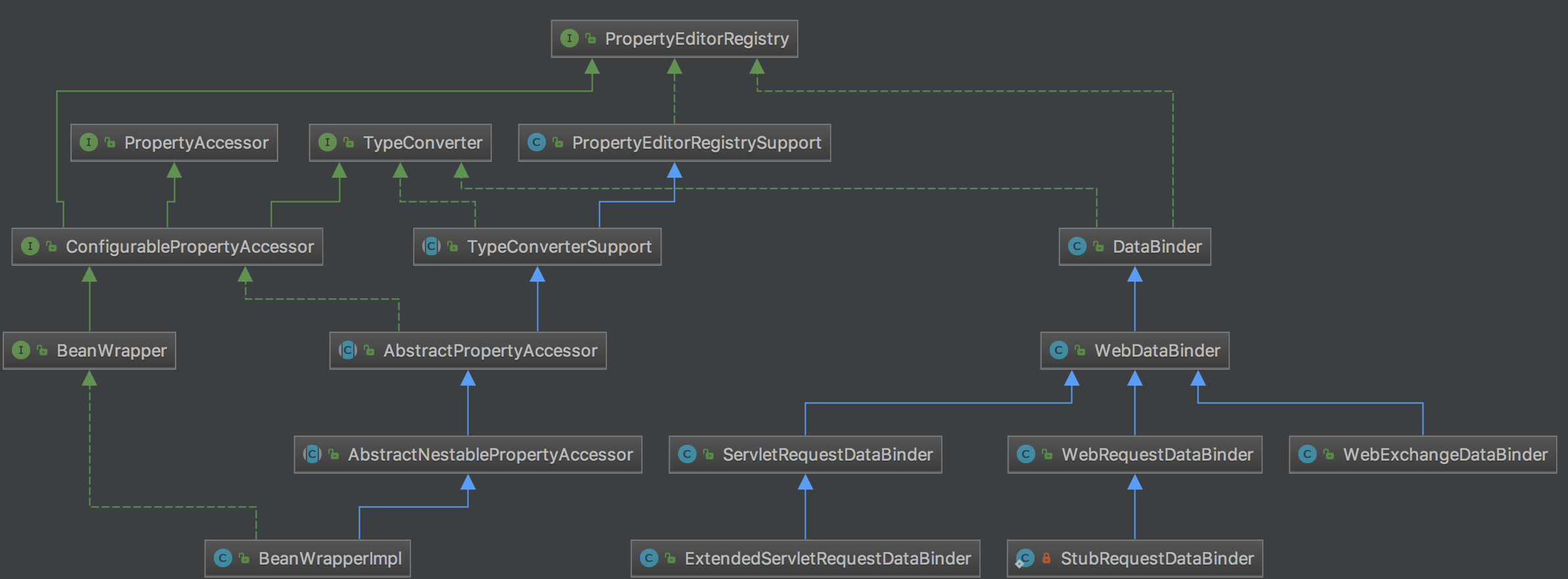Click the class icon of PropertyEditorRegistrySupport
1568x579 pixels.
point(537,142)
